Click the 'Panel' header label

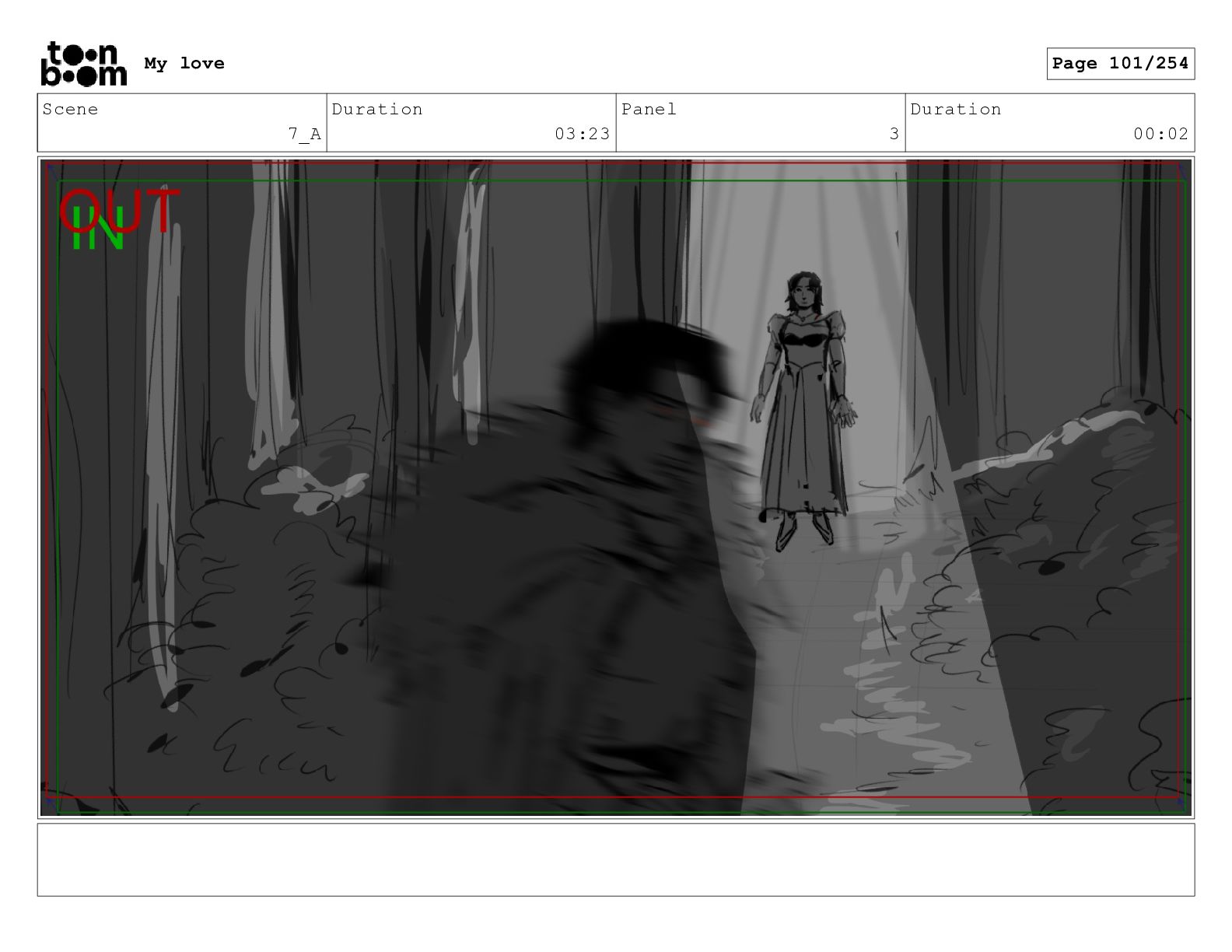point(649,109)
